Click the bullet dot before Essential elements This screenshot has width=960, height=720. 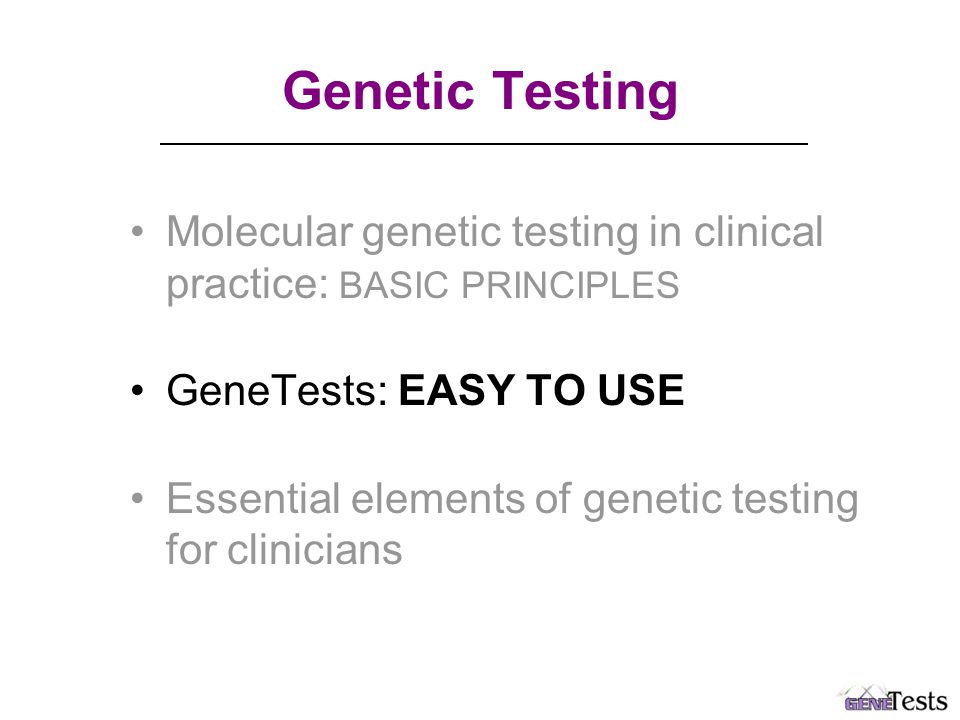[137, 498]
